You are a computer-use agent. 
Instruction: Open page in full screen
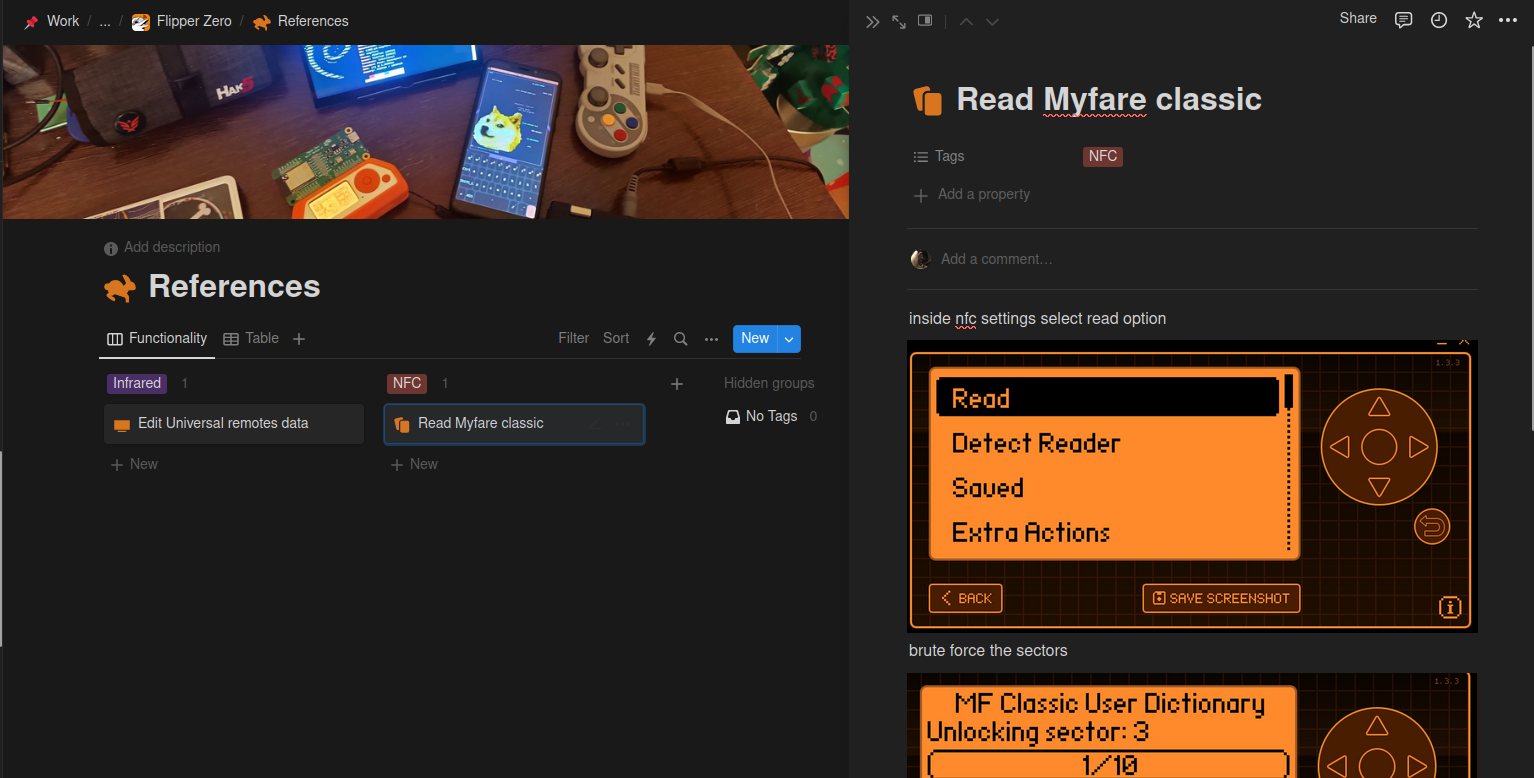(x=899, y=21)
